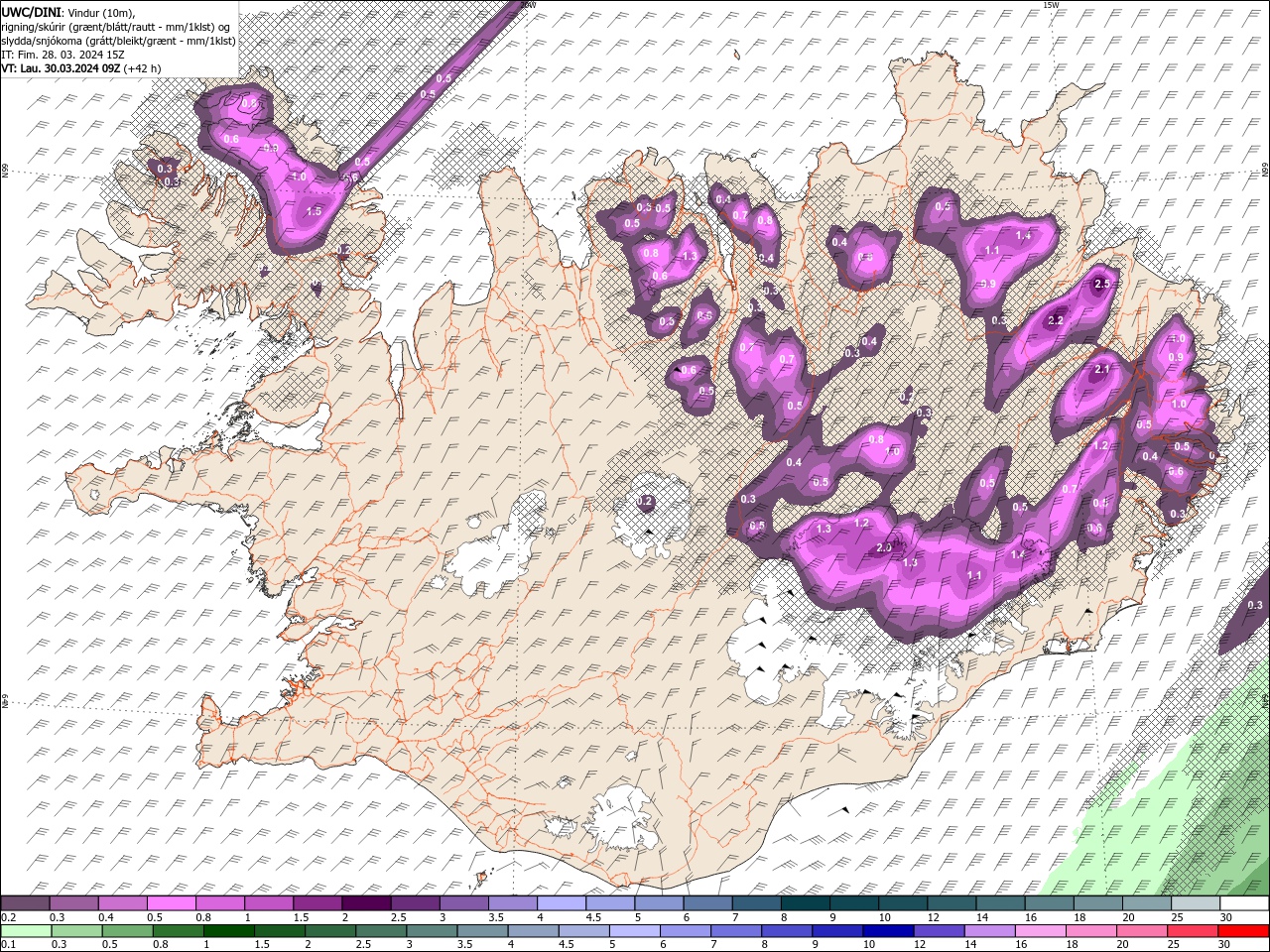Click the '2.1' snowfall value on the map

coord(1100,370)
